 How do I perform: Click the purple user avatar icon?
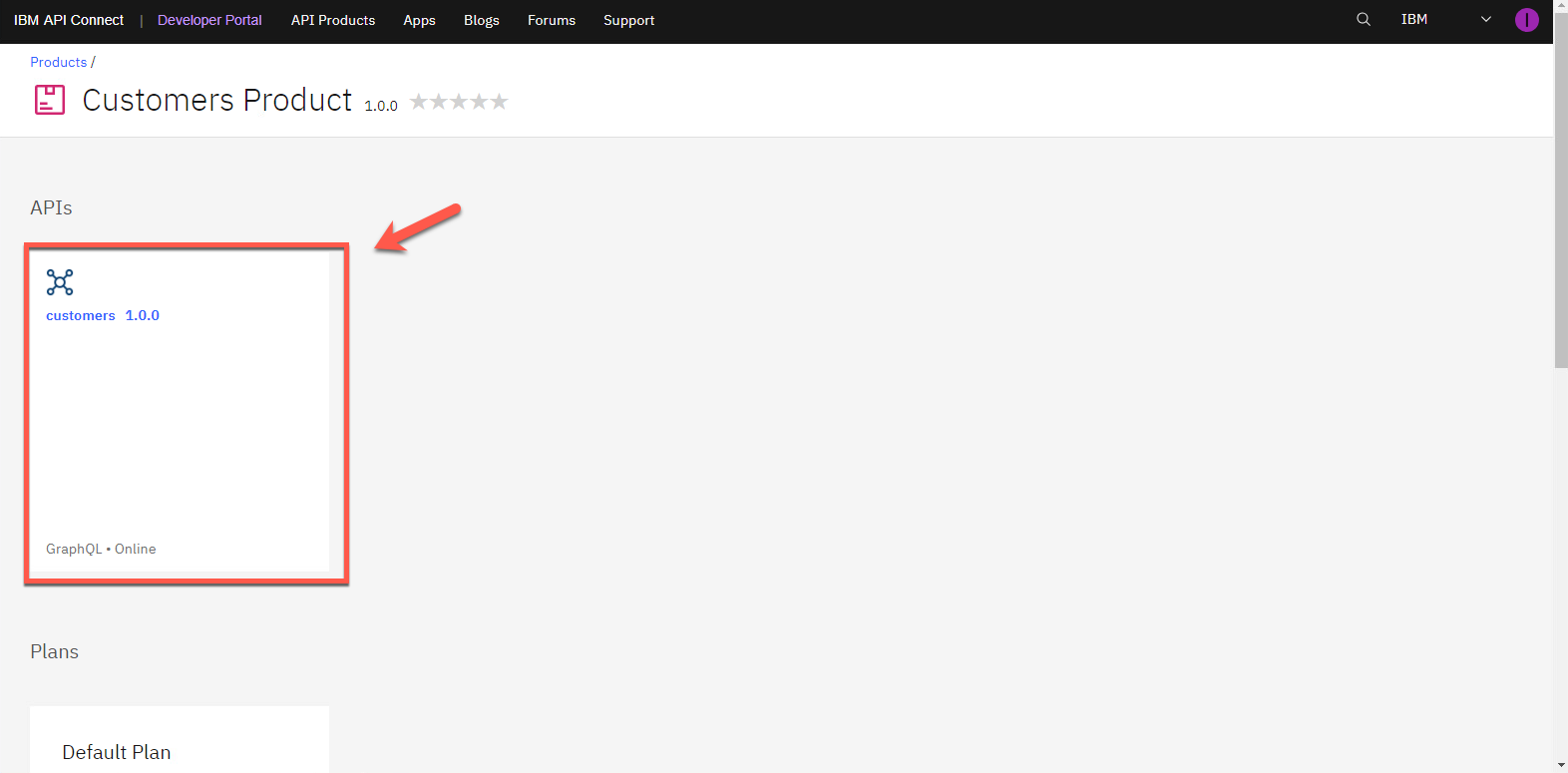click(x=1526, y=20)
